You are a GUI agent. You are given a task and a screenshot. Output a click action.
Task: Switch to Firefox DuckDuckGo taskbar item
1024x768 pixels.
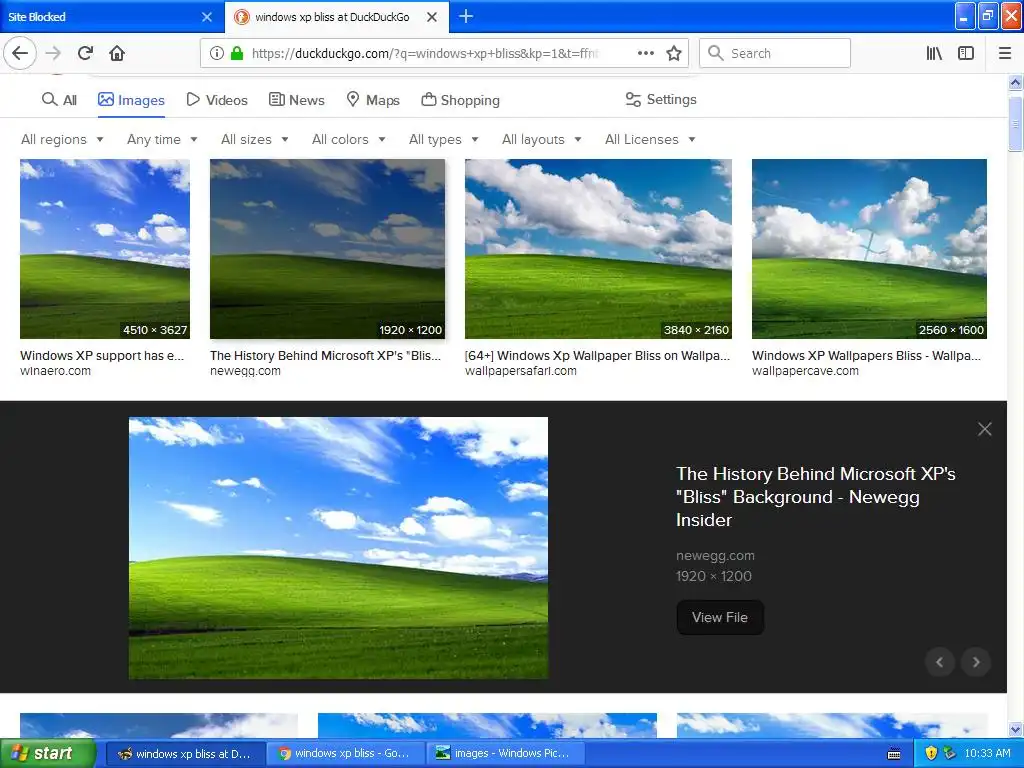coord(185,753)
